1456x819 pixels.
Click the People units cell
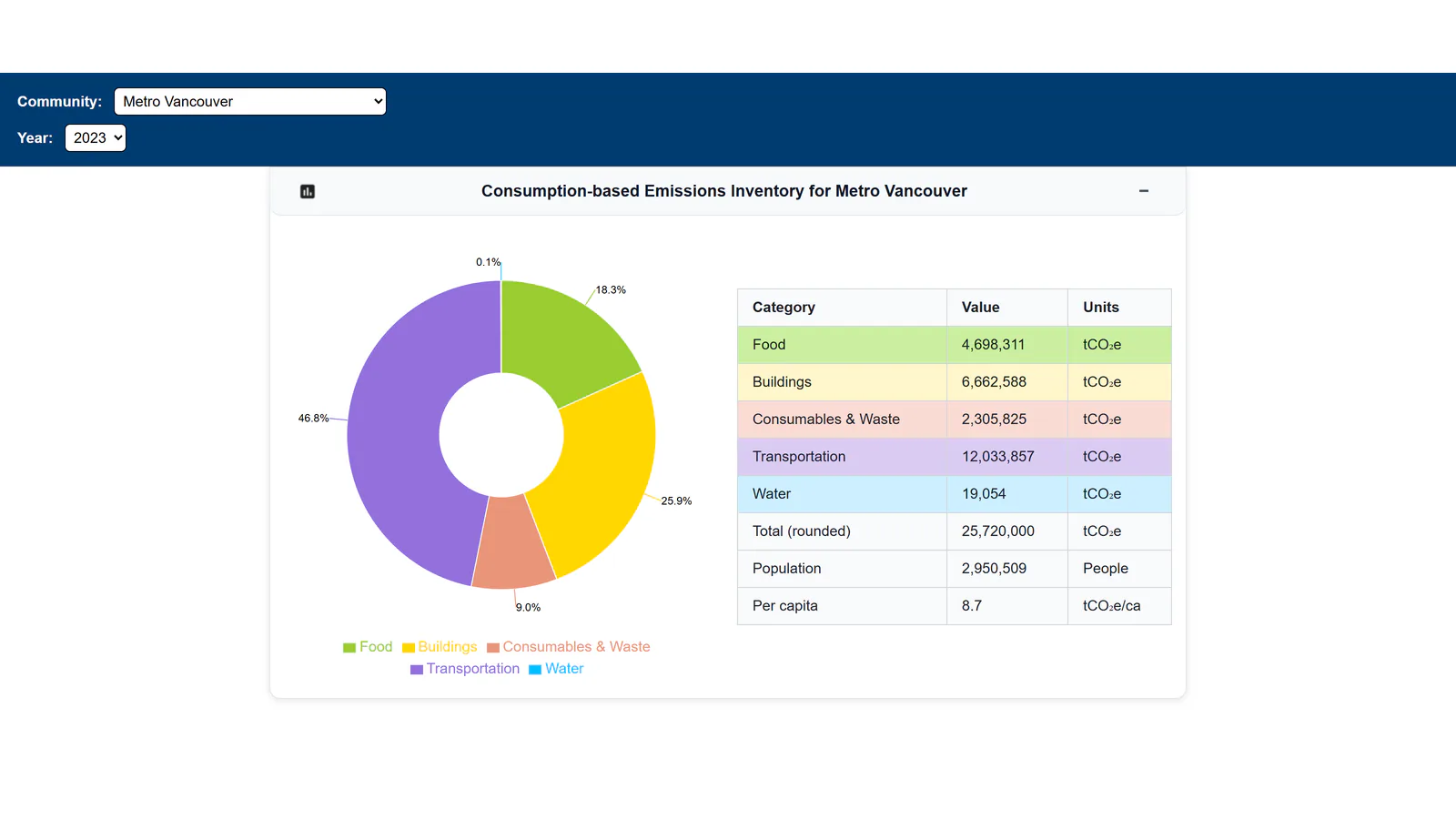tap(1119, 569)
